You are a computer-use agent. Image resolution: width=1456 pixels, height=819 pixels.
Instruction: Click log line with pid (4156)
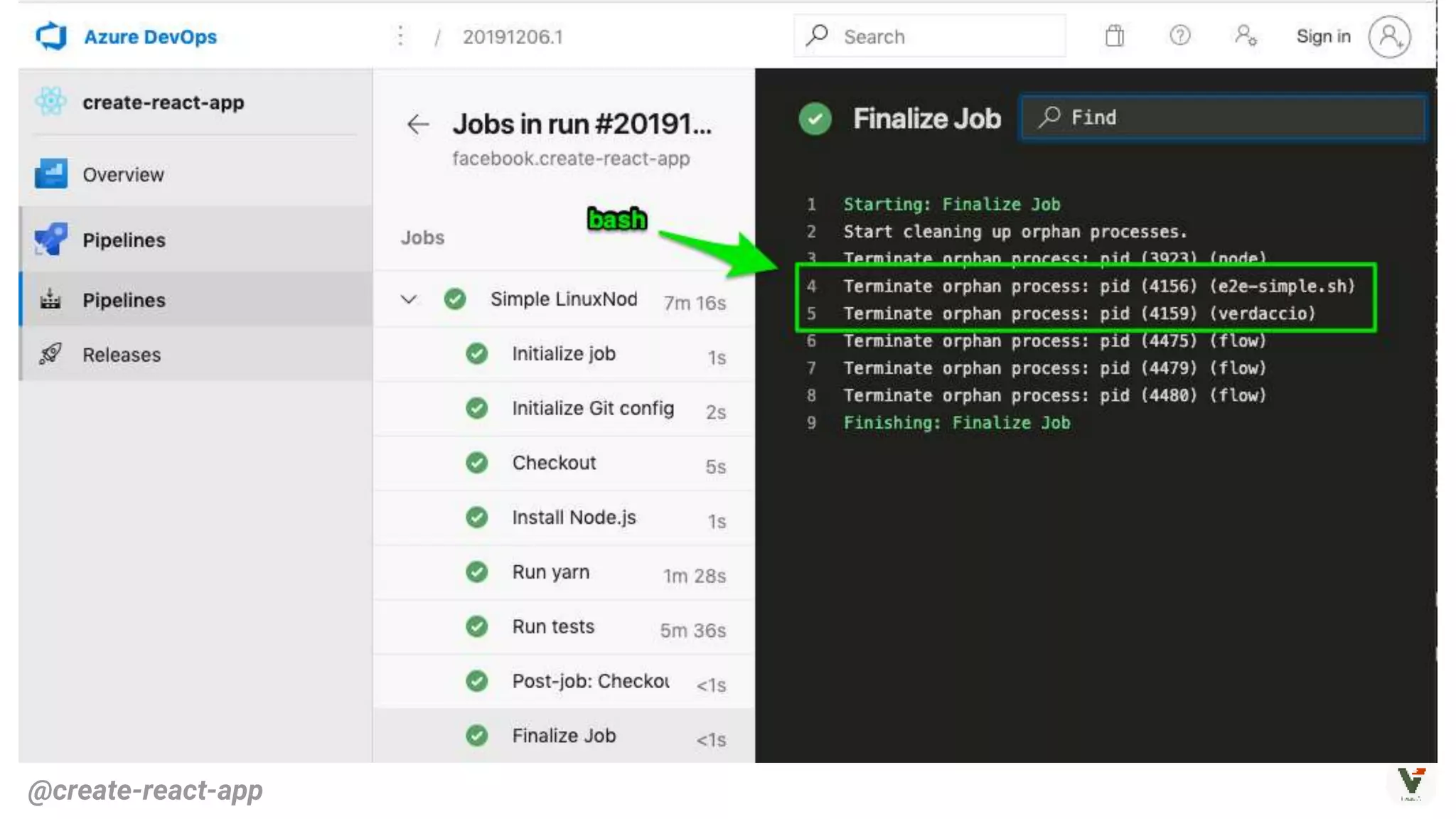pyautogui.click(x=1099, y=287)
